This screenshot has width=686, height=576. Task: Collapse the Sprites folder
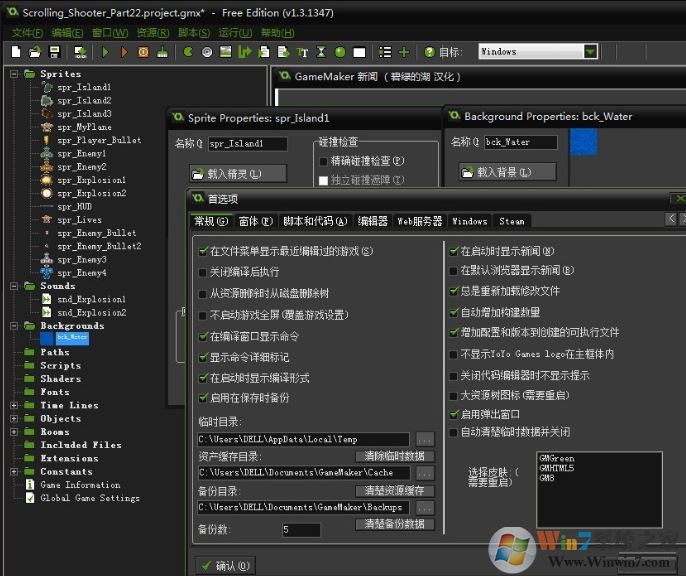(14, 74)
